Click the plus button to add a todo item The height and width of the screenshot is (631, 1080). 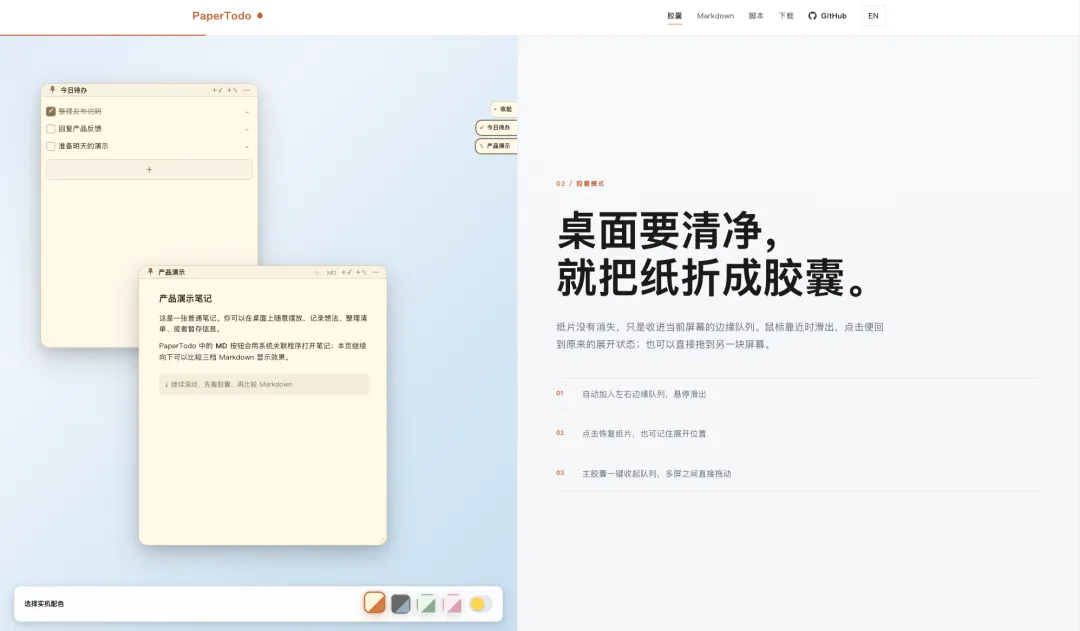(x=149, y=169)
